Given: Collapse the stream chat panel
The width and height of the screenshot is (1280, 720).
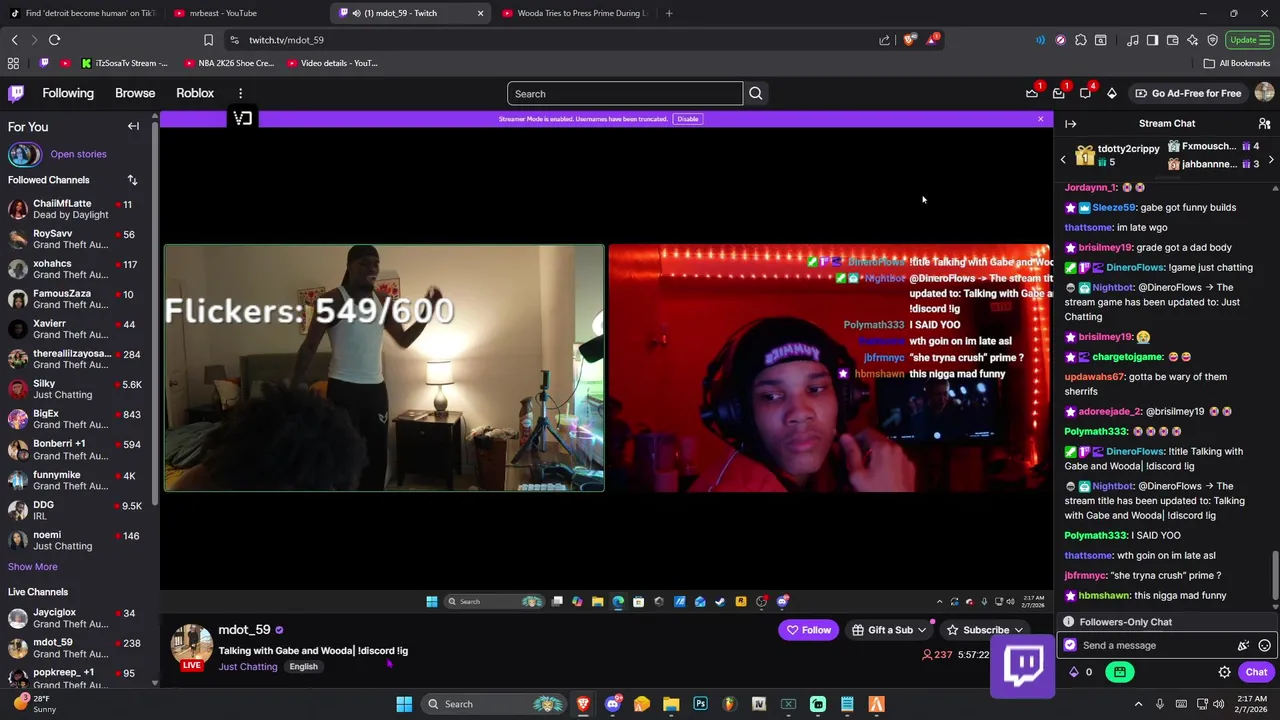Looking at the screenshot, I should pyautogui.click(x=1071, y=124).
